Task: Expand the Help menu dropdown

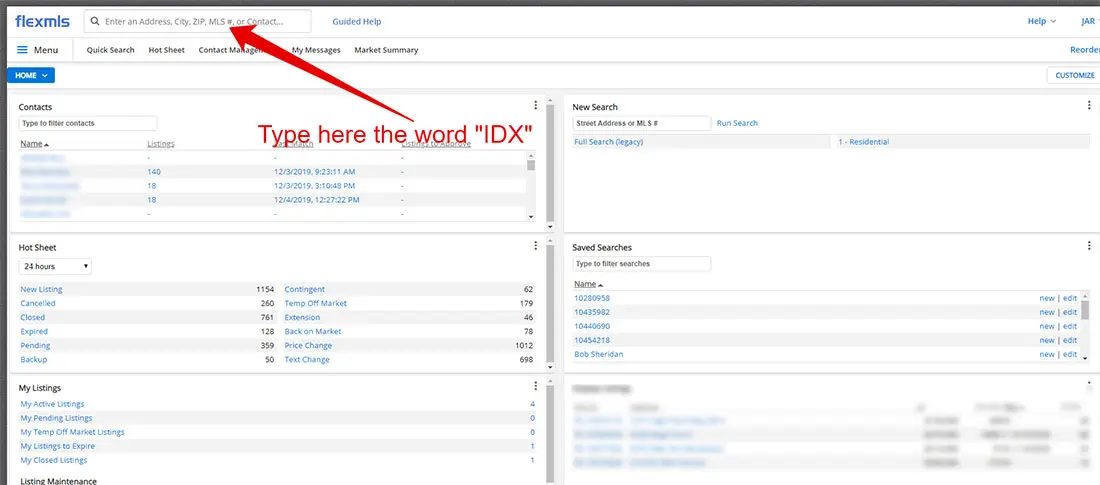Action: (x=1041, y=21)
